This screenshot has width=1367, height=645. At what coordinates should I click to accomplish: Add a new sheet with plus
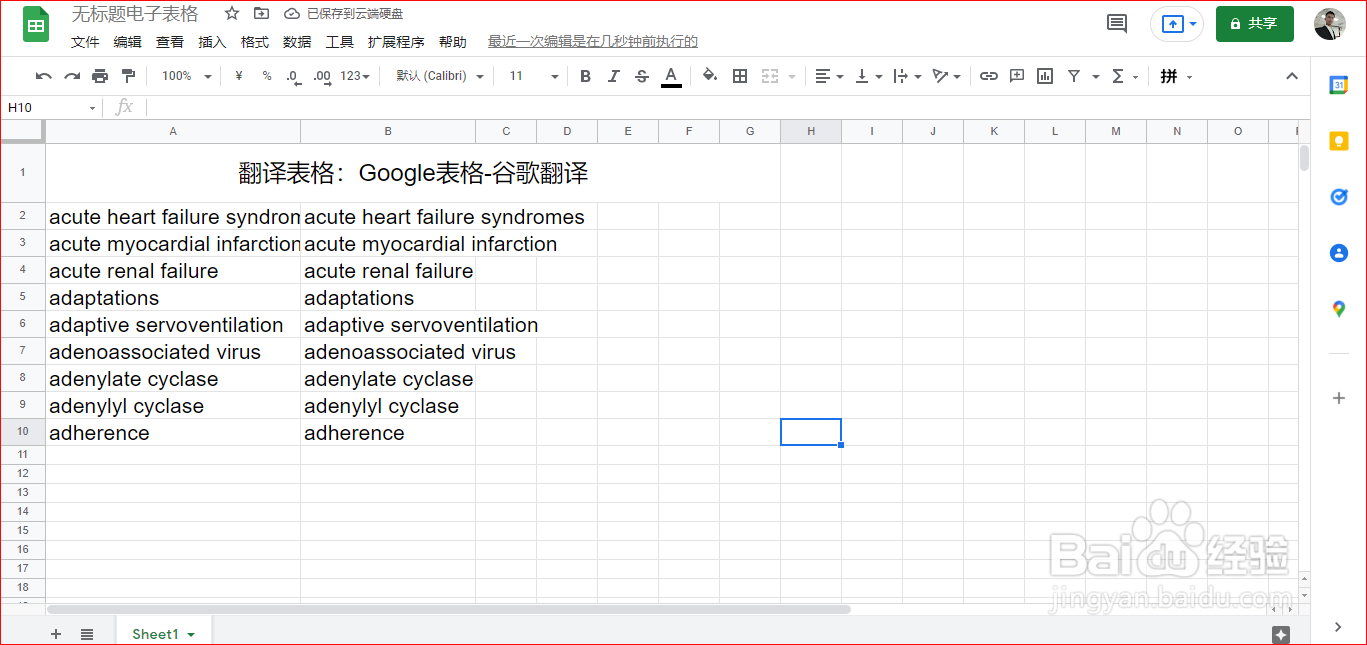(x=56, y=634)
